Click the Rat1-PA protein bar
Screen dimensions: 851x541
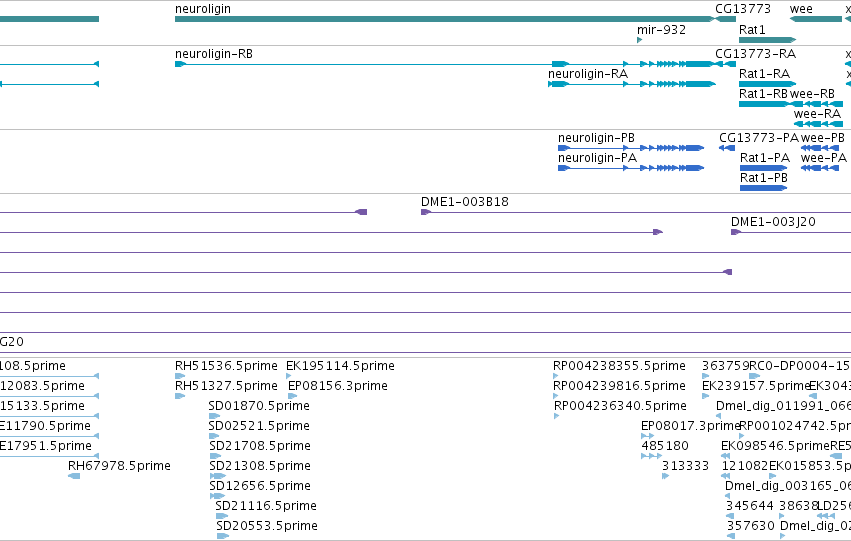coord(763,168)
